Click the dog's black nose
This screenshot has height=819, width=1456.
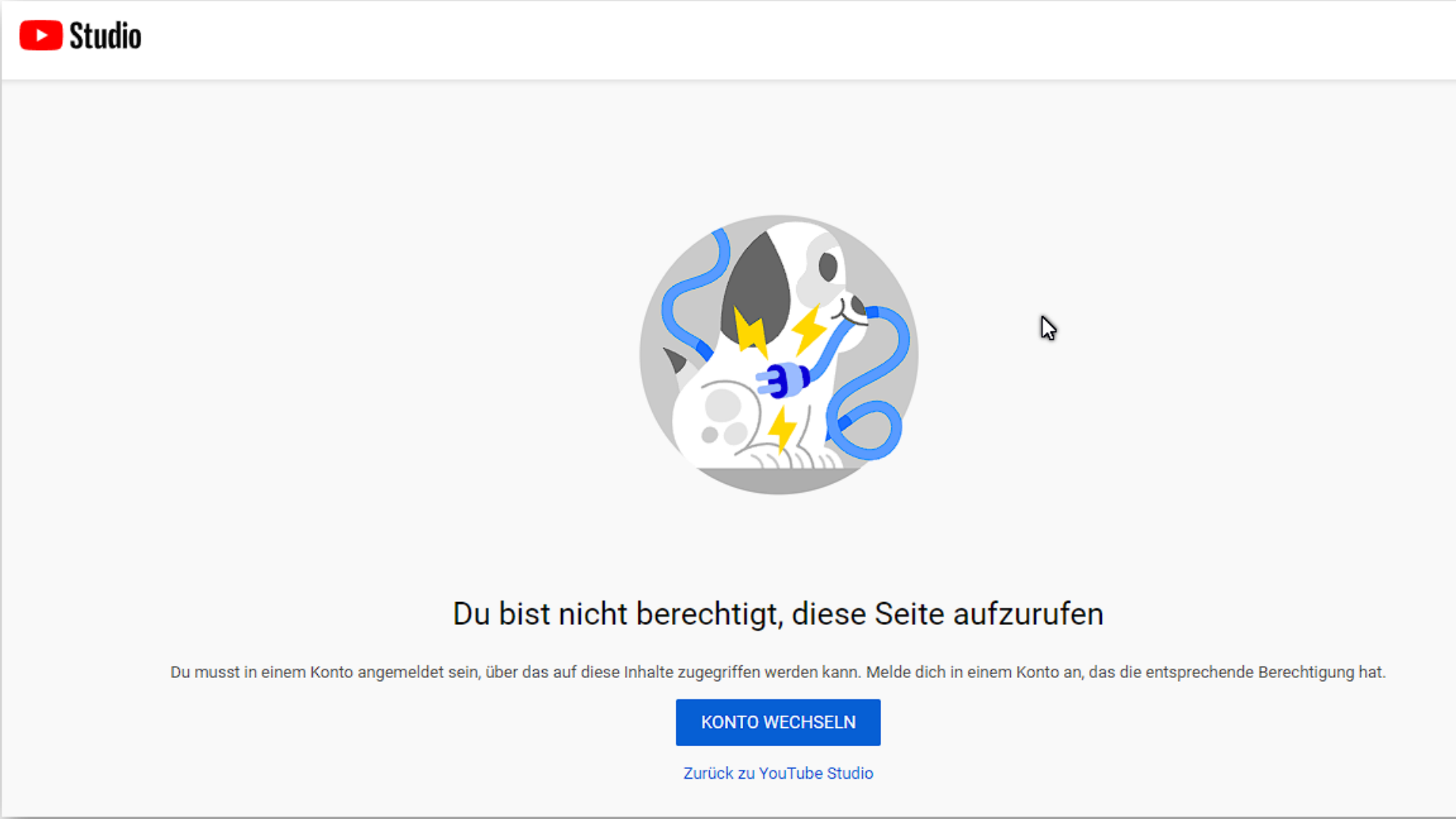pyautogui.click(x=858, y=305)
